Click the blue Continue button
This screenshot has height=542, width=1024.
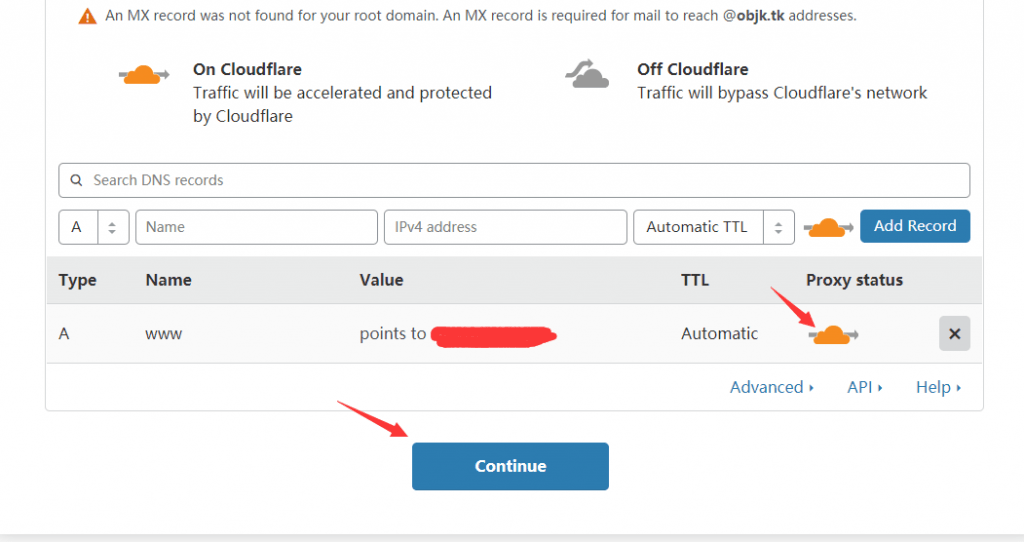[x=510, y=466]
